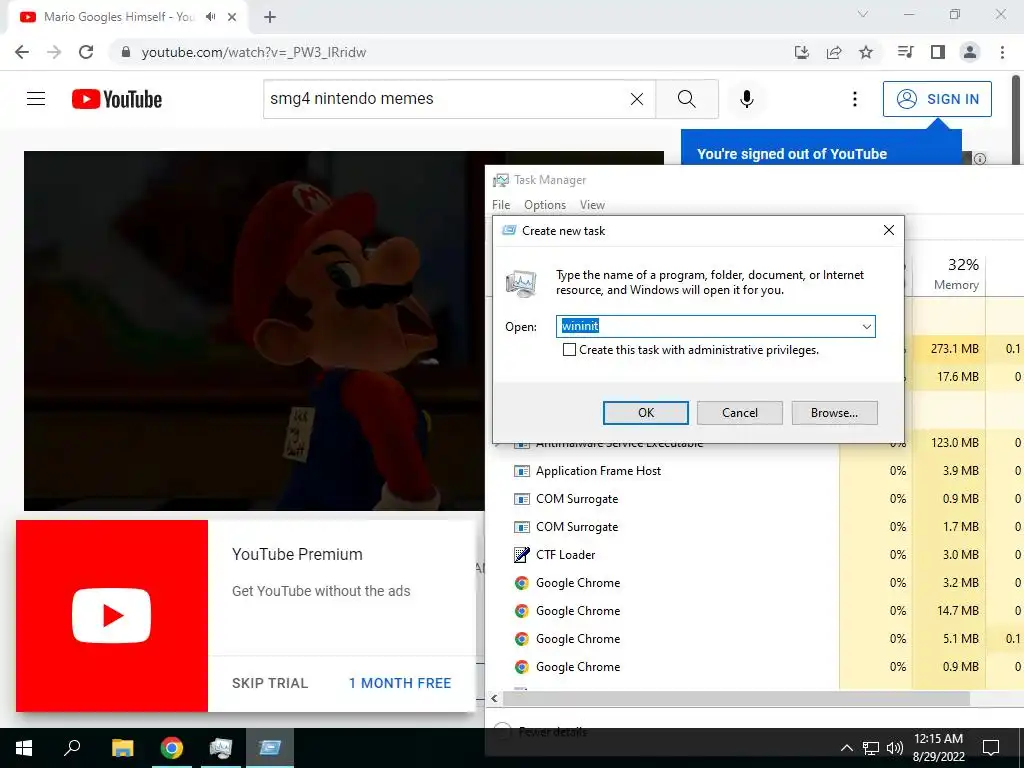Click 1 MONTH FREE offer
This screenshot has width=1024, height=768.
click(400, 683)
